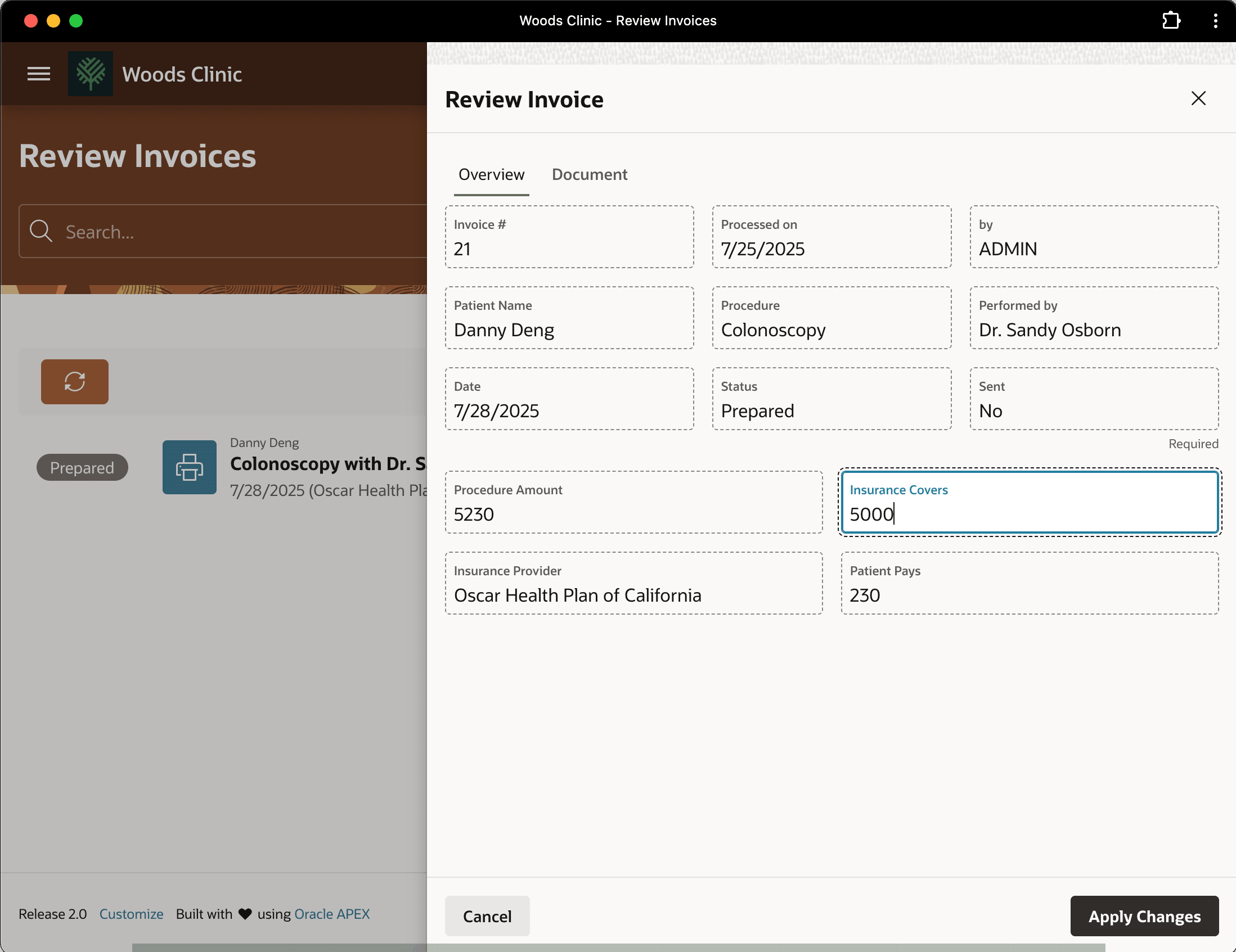Close the Review Invoice dialog
The width and height of the screenshot is (1236, 952).
click(1198, 98)
